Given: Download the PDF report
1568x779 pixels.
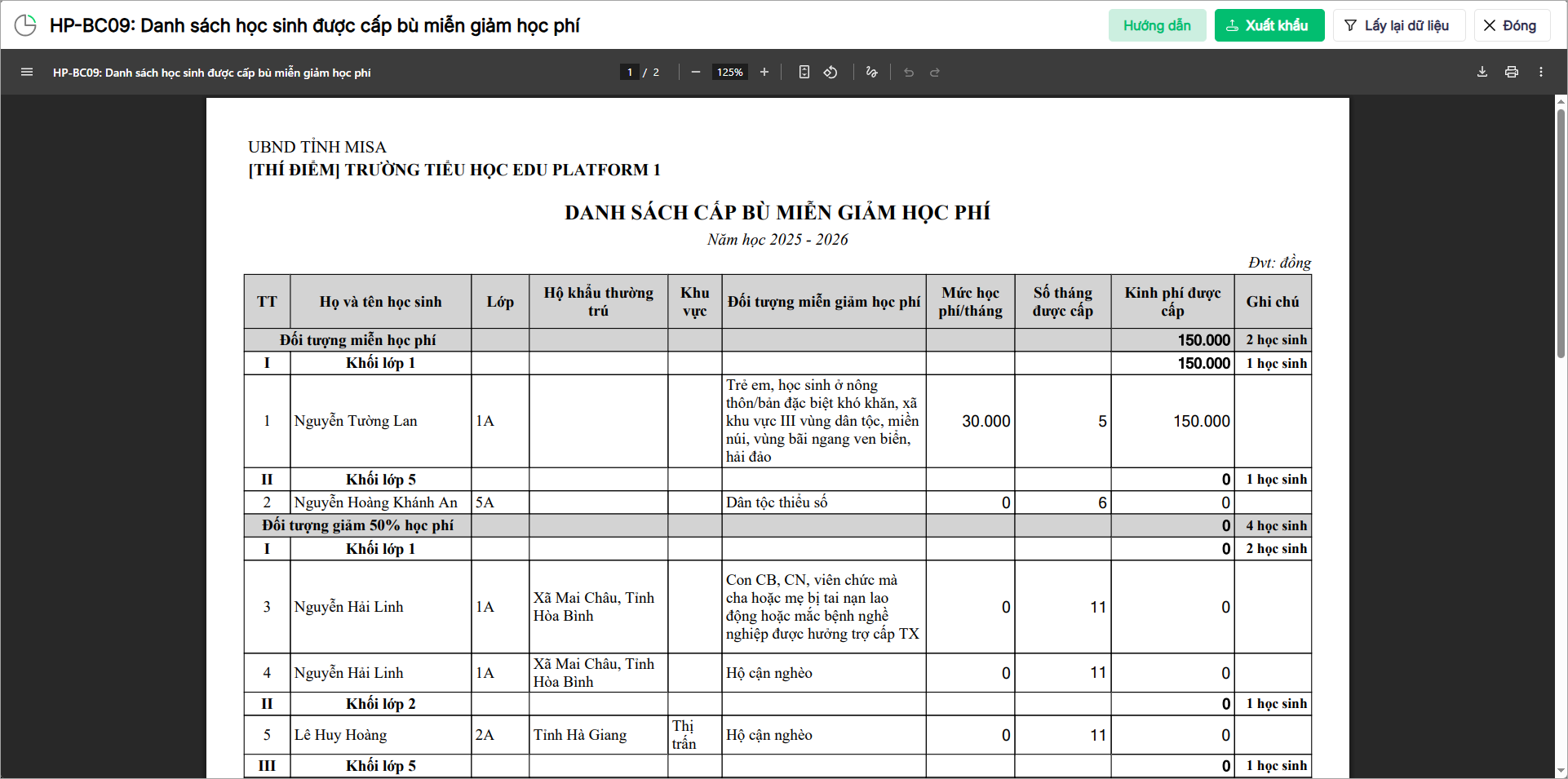Looking at the screenshot, I should [1482, 72].
